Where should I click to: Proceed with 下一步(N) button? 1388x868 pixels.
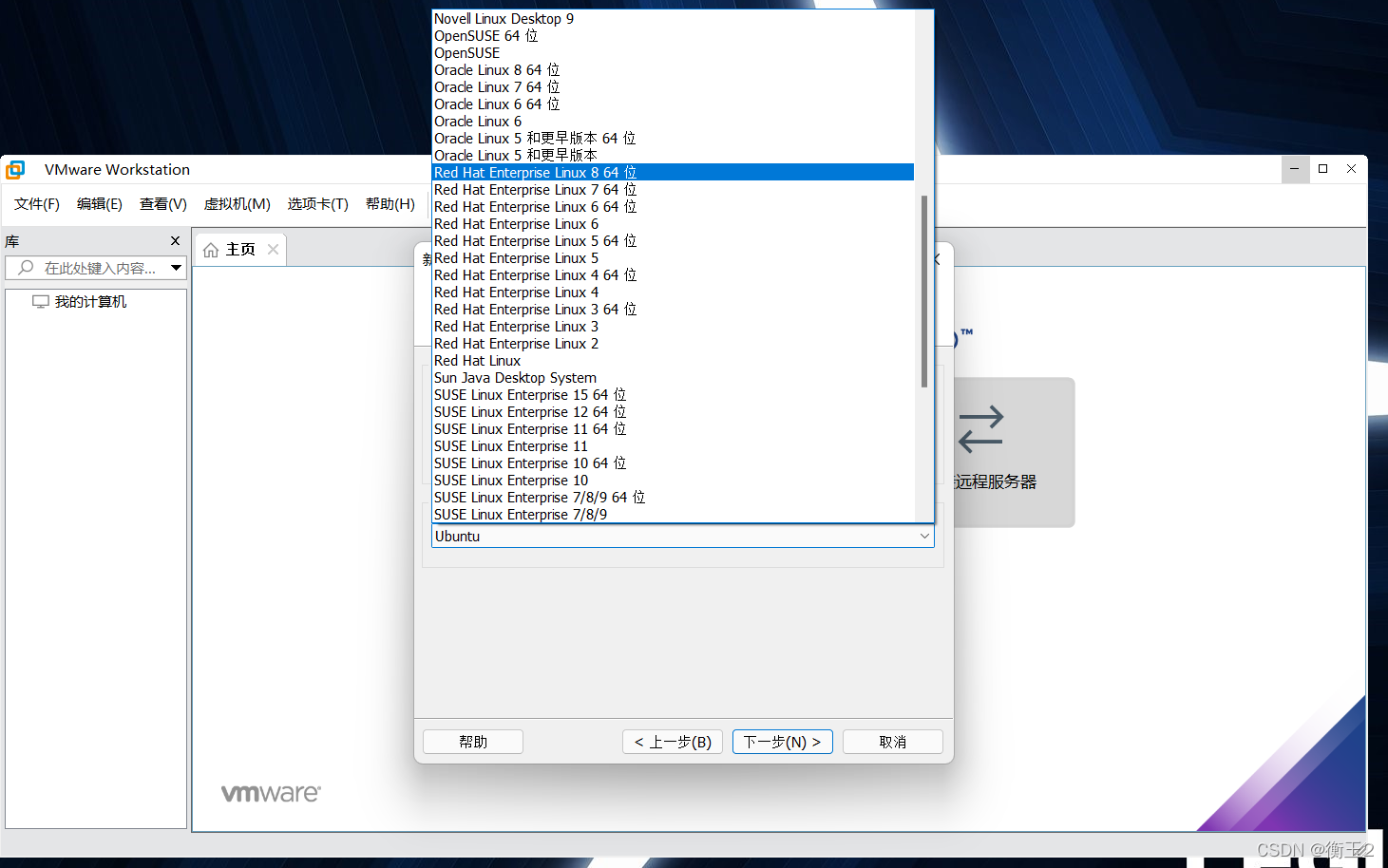783,742
